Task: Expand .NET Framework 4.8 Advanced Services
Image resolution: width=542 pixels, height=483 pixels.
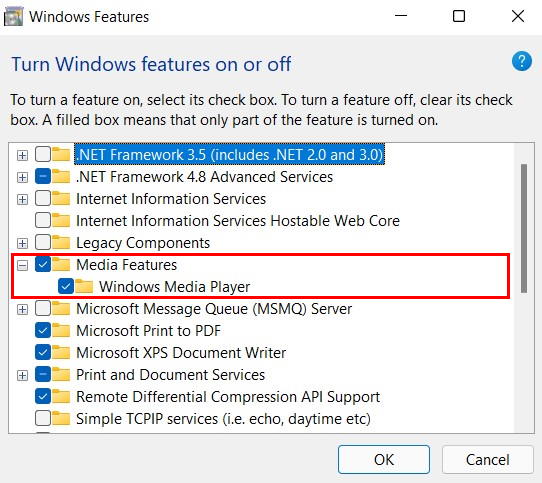Action: [x=22, y=177]
